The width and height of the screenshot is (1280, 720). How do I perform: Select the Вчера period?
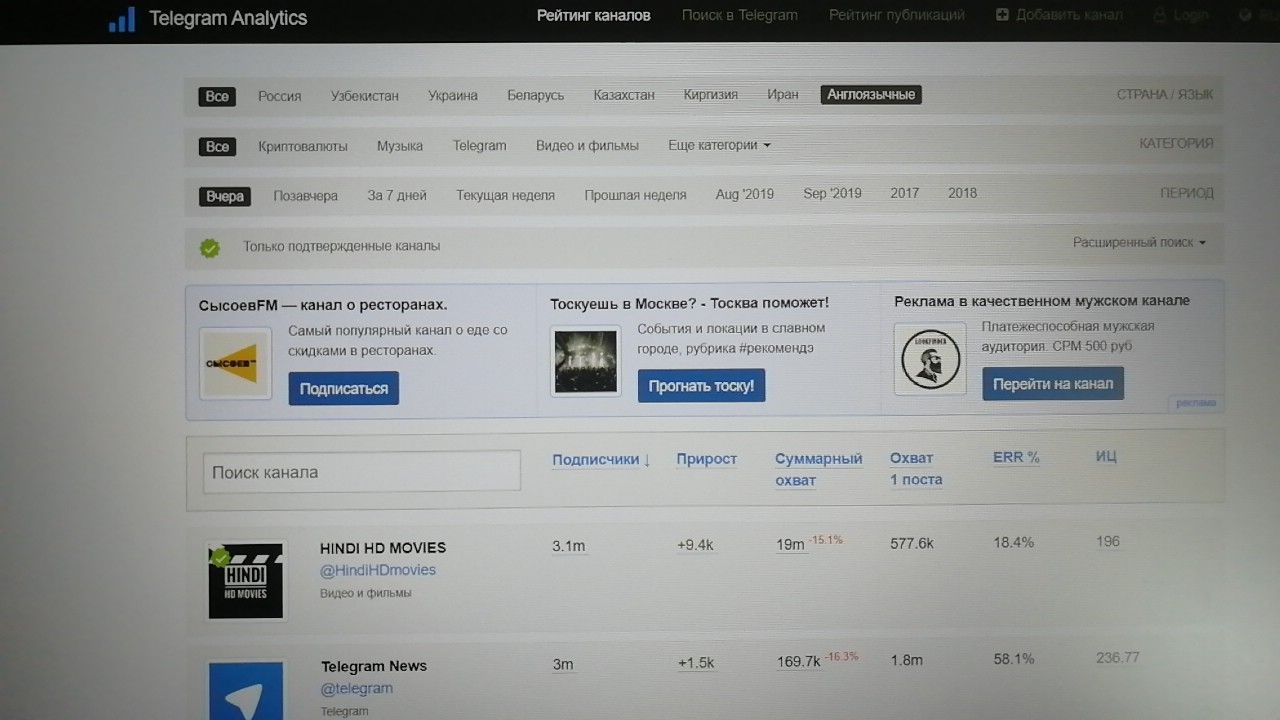point(225,196)
